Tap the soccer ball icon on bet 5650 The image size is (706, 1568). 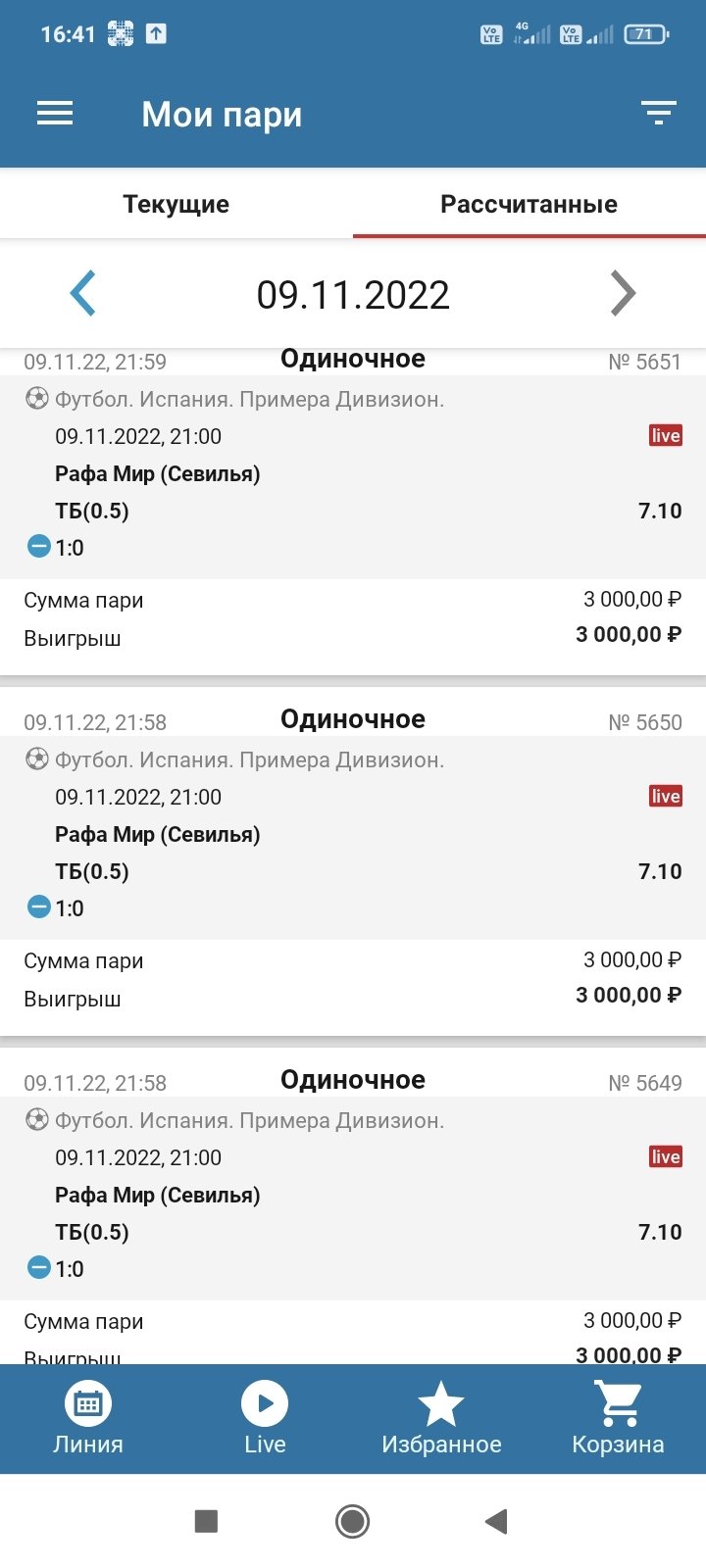(36, 759)
